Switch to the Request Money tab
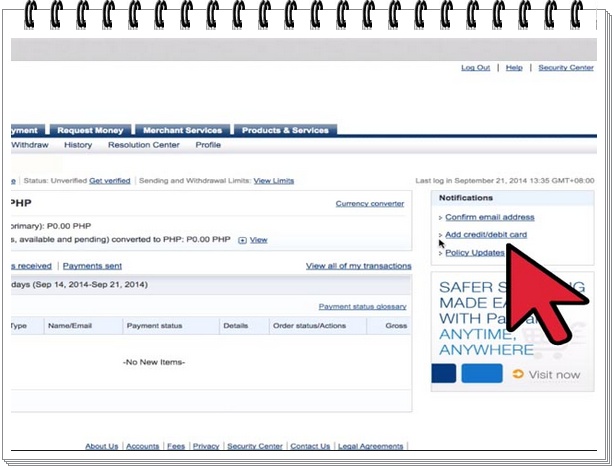This screenshot has height=468, width=614. [90, 130]
